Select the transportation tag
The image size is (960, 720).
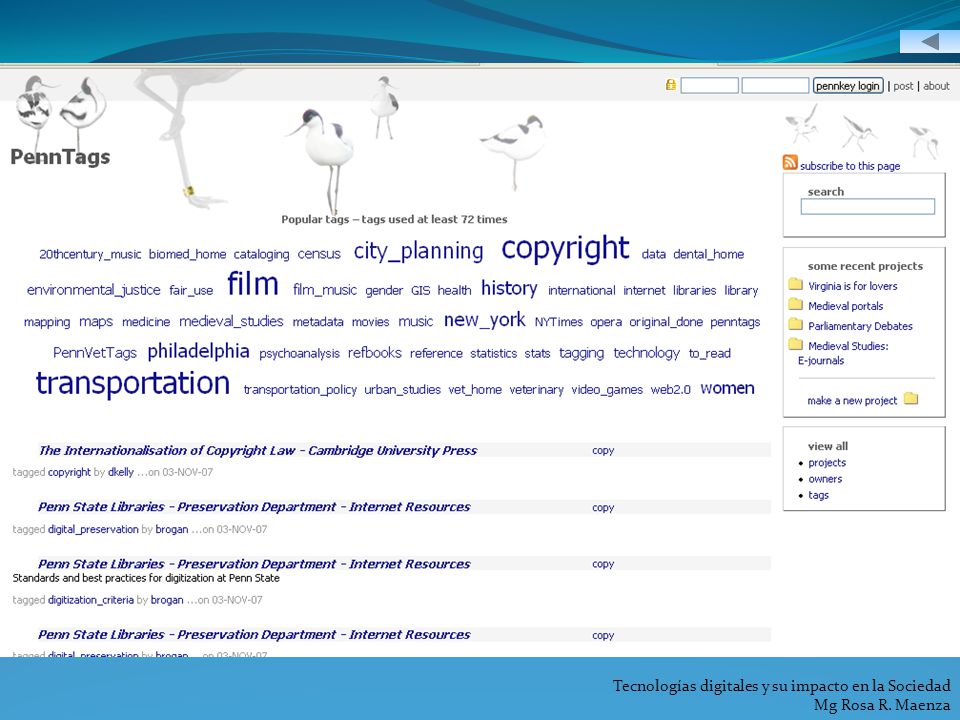point(133,383)
